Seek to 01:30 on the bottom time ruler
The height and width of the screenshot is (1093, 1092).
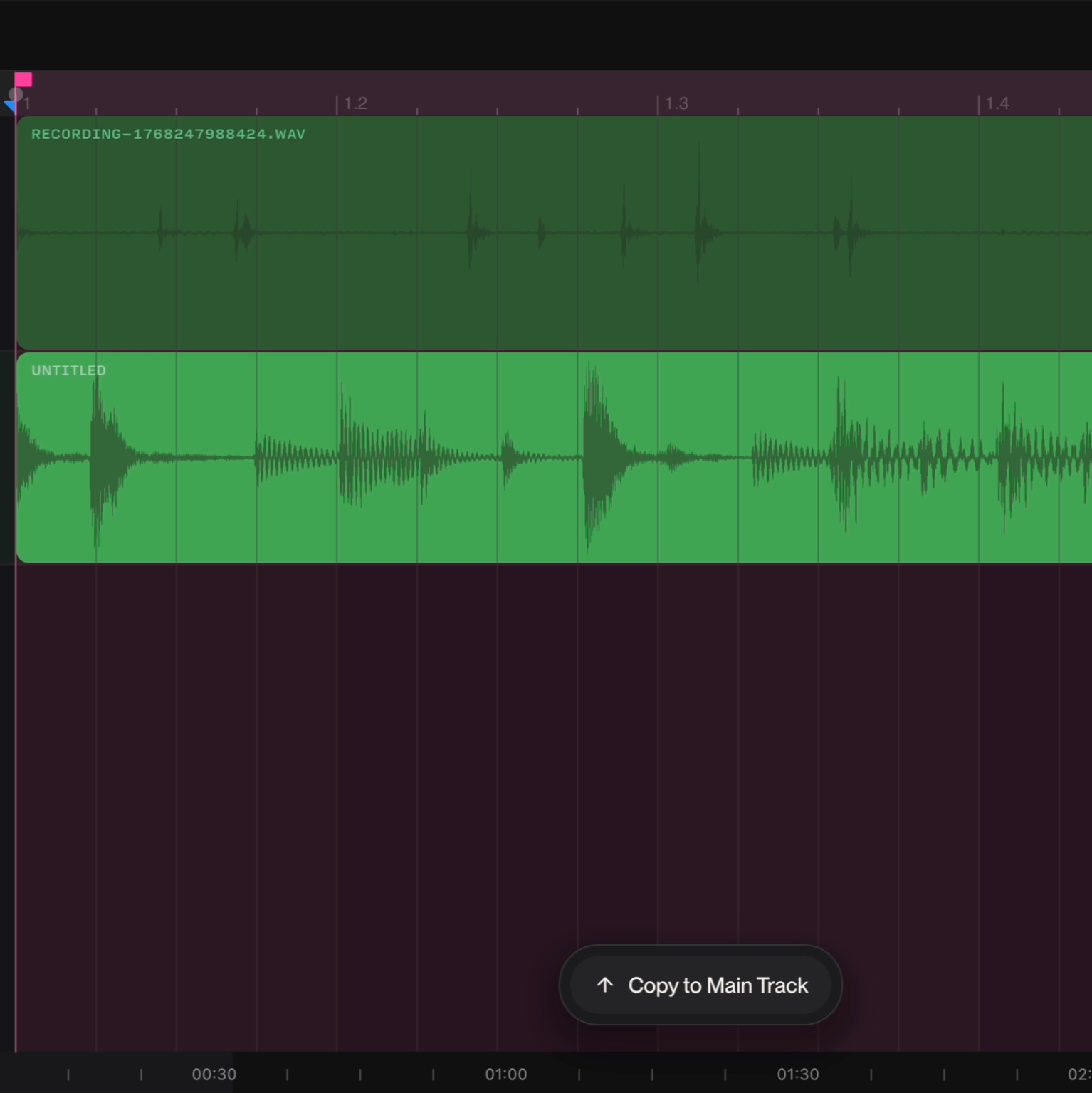[x=797, y=1074]
